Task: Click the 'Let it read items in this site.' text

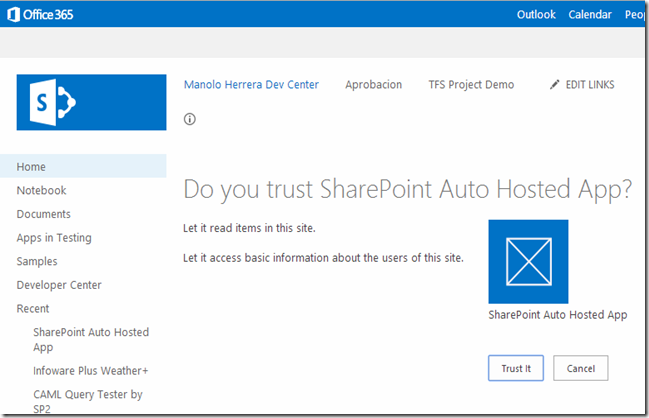Action: [x=249, y=228]
